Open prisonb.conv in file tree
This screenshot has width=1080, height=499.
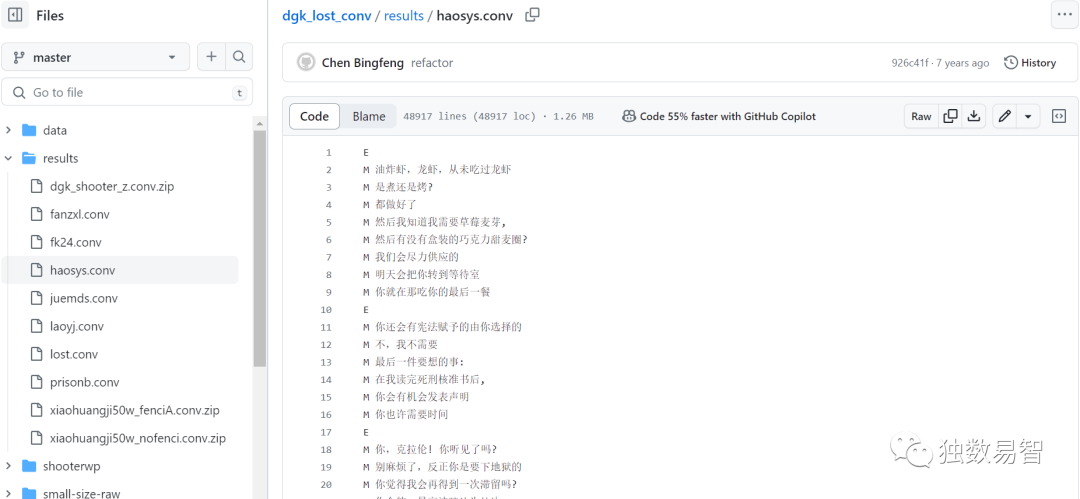85,383
